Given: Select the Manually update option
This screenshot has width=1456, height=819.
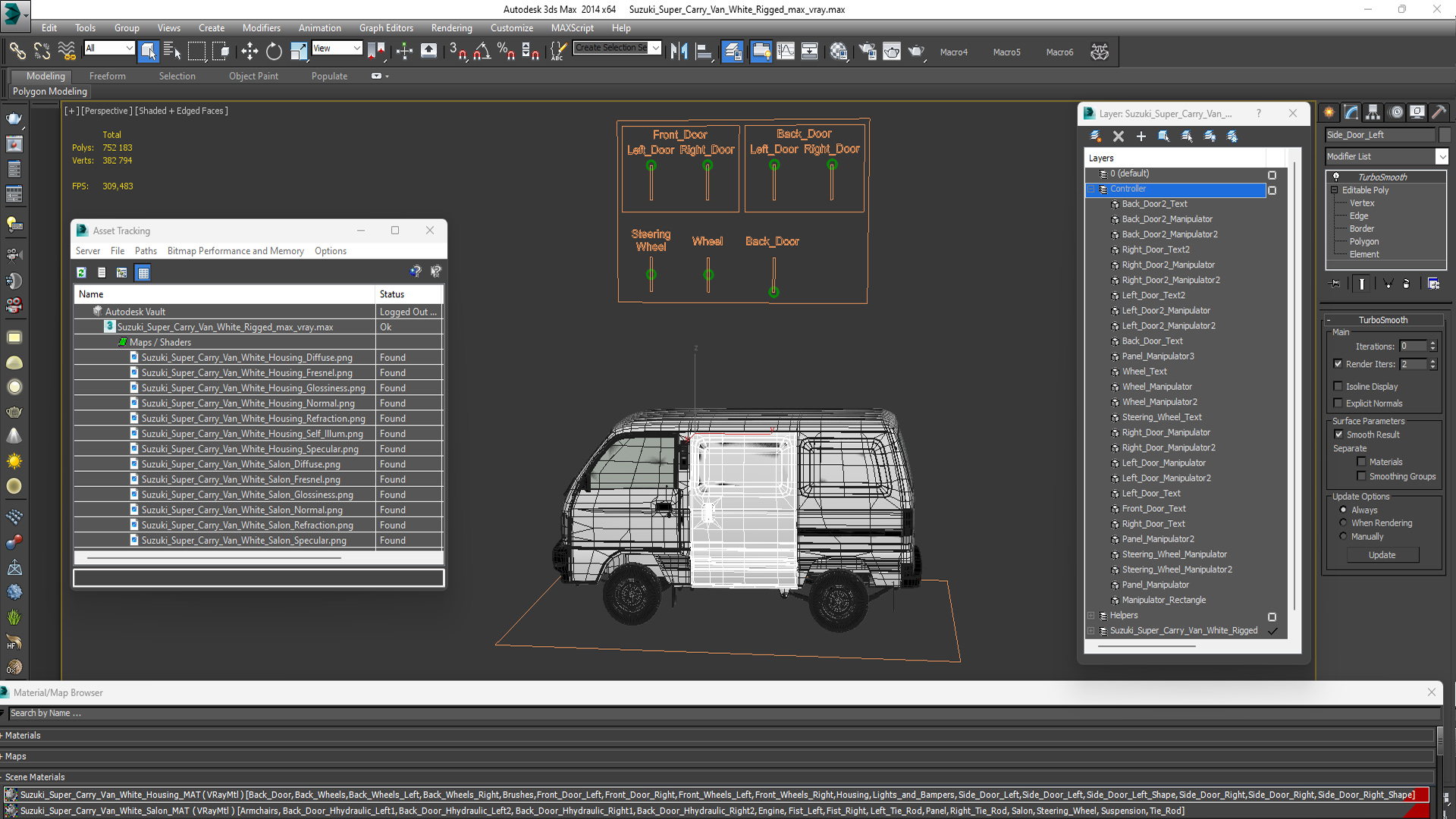Looking at the screenshot, I should tap(1343, 536).
